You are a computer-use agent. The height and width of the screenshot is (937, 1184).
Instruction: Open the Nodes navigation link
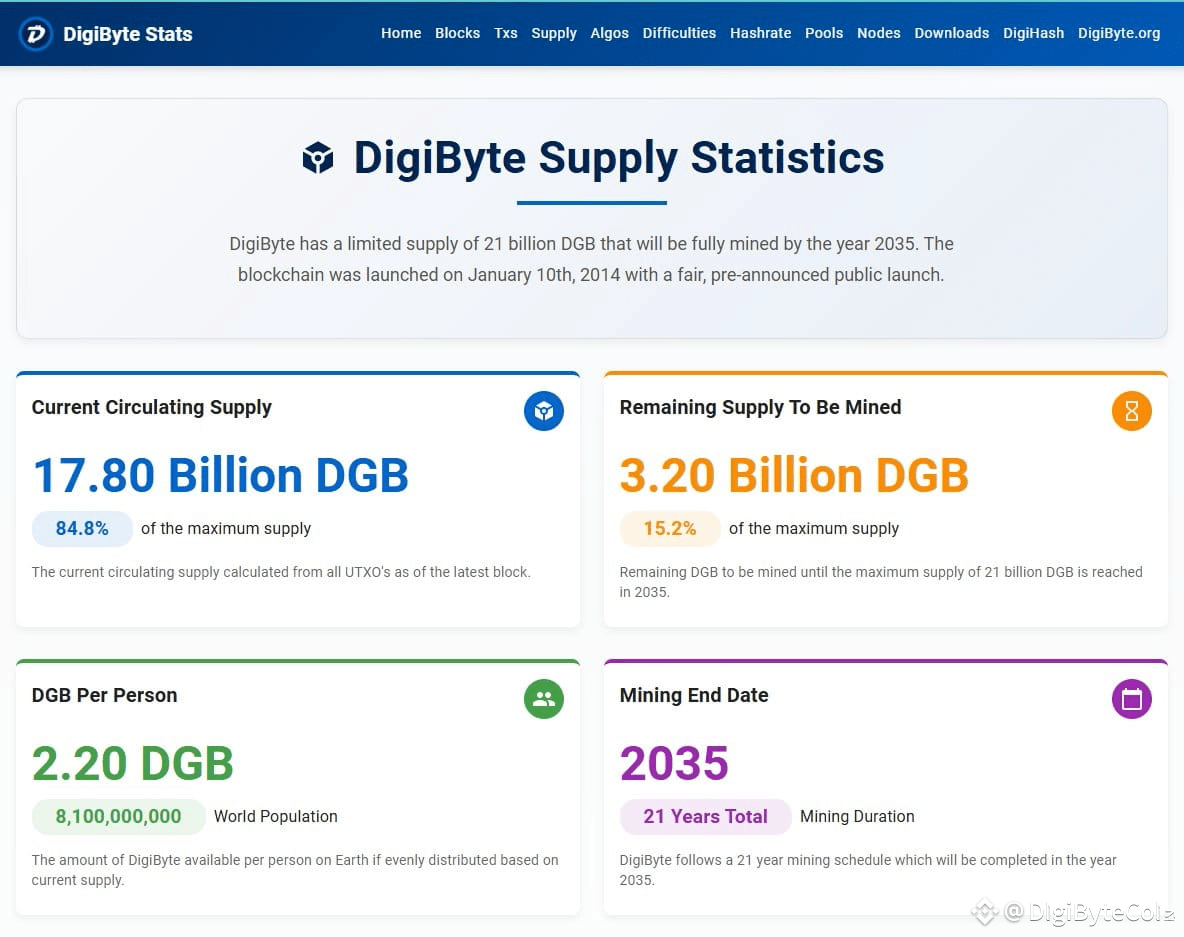[878, 33]
